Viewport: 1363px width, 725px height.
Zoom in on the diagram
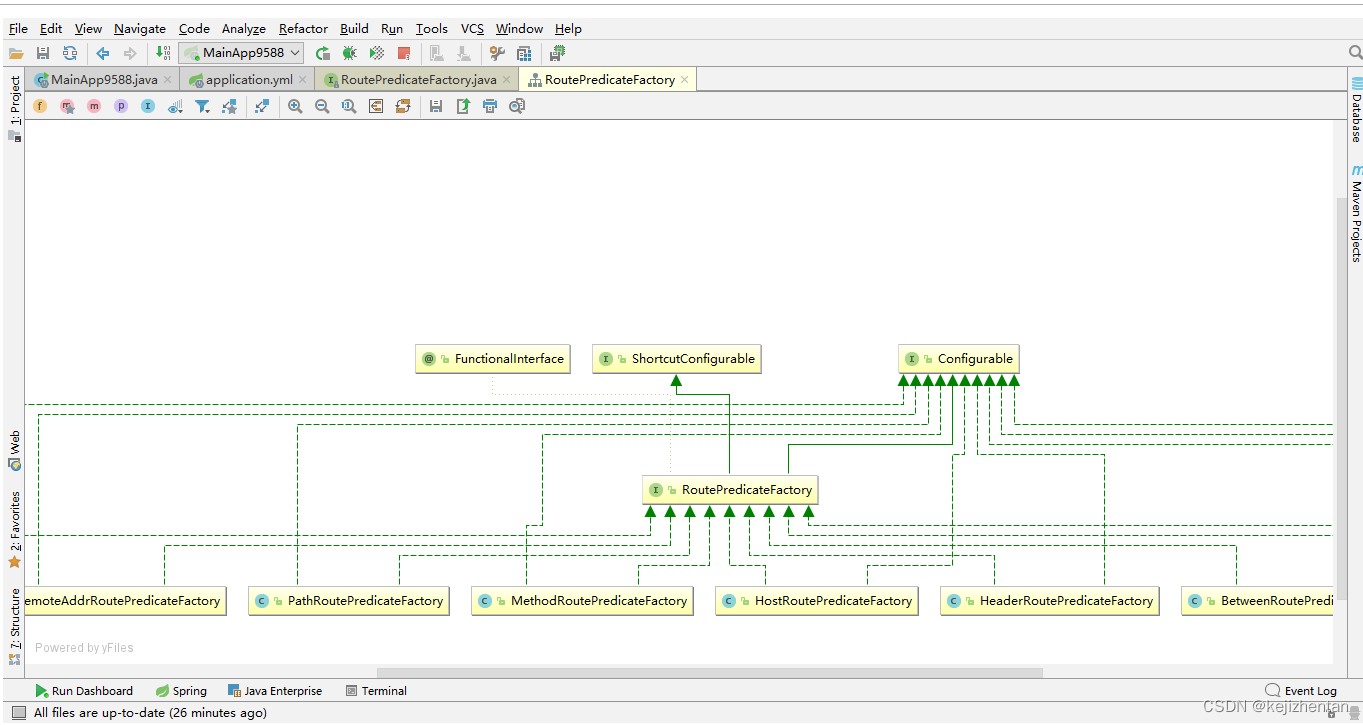[x=295, y=106]
